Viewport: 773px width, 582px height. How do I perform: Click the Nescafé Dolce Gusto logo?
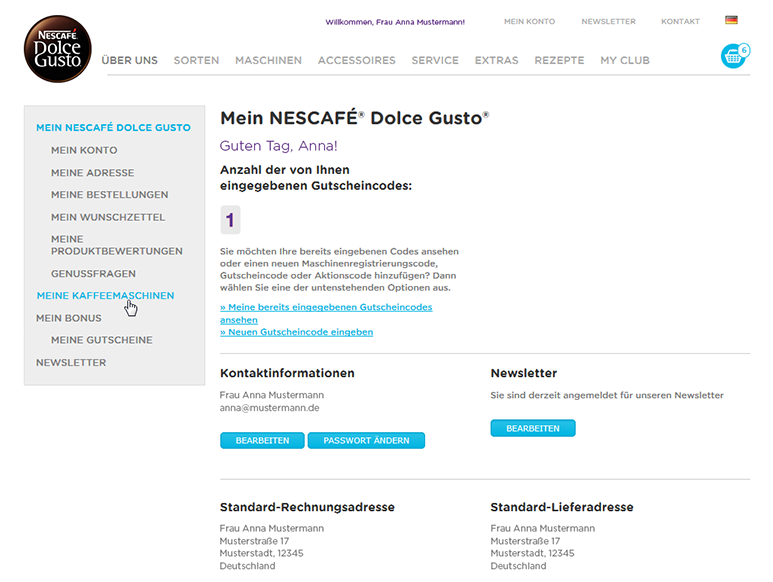click(x=58, y=49)
